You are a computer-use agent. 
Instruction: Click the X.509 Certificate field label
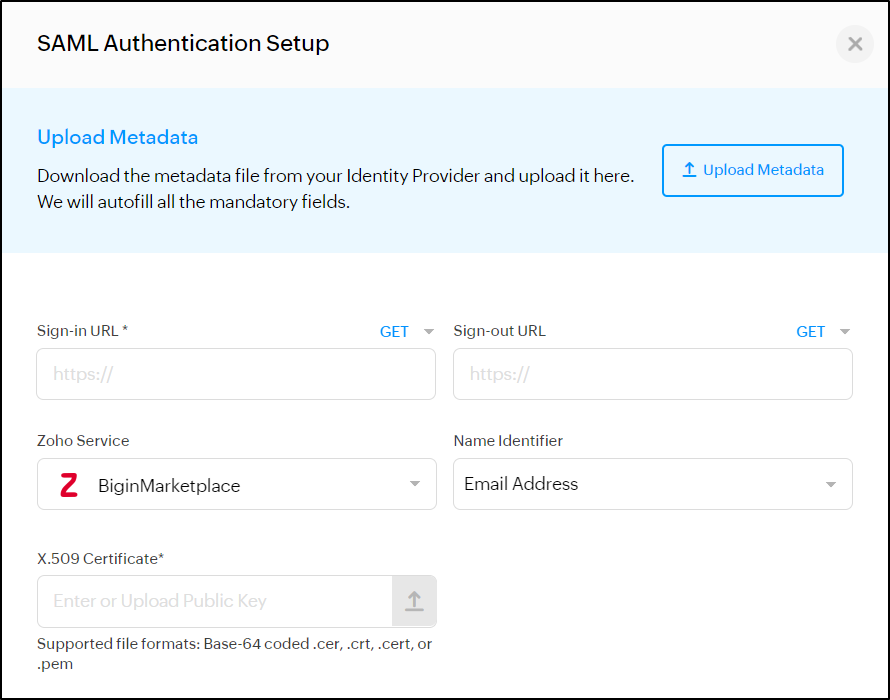pyautogui.click(x=100, y=558)
